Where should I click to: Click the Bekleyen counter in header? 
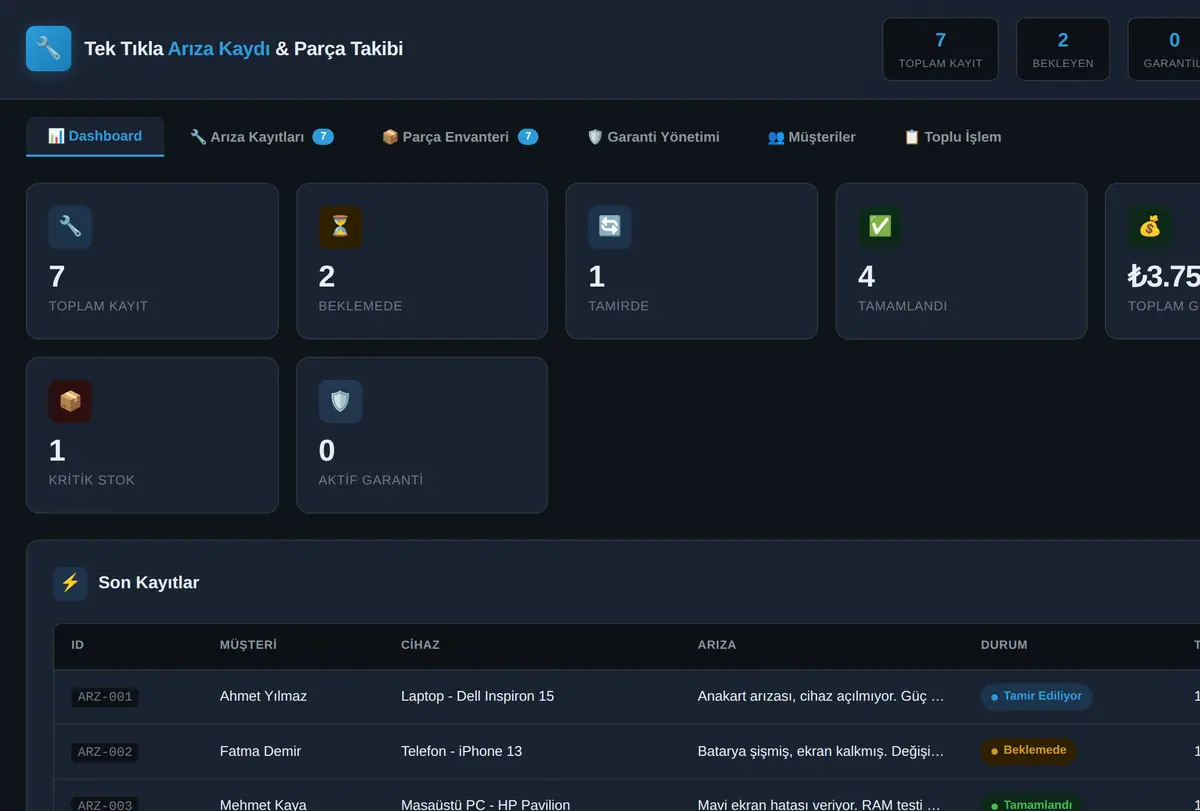1063,49
